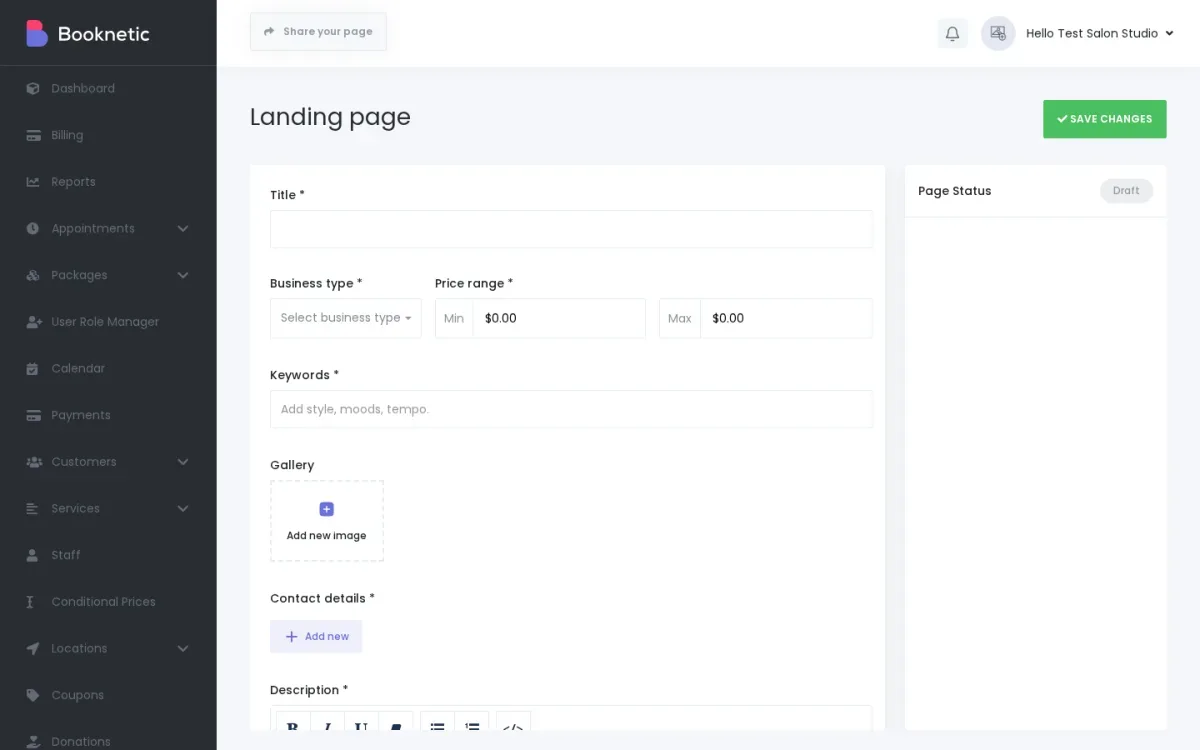Click the Description label

309,690
